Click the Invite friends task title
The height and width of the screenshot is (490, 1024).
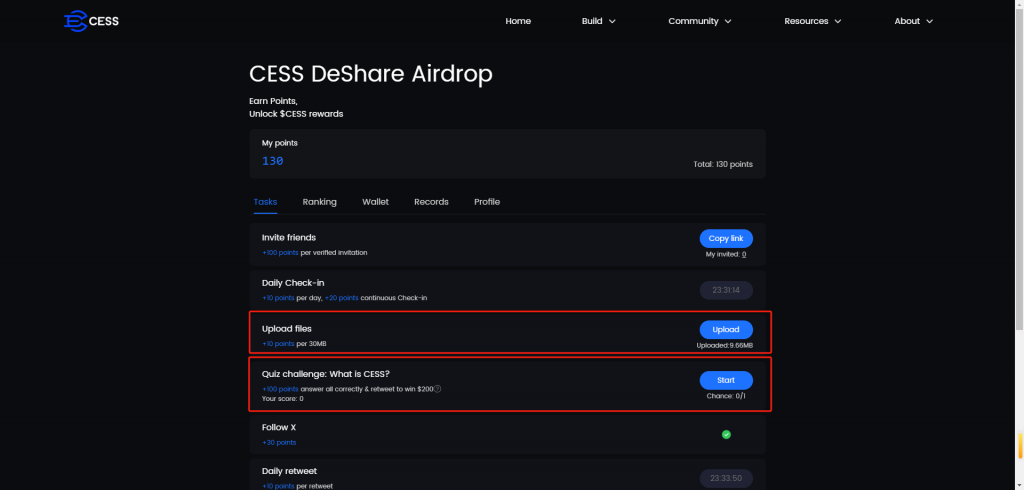pyautogui.click(x=289, y=238)
